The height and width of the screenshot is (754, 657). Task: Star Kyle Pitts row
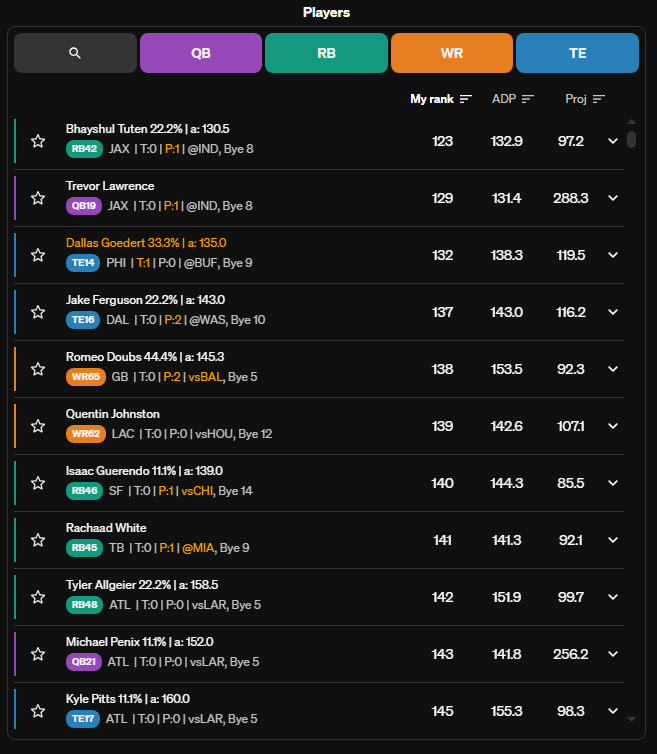pyautogui.click(x=38, y=711)
